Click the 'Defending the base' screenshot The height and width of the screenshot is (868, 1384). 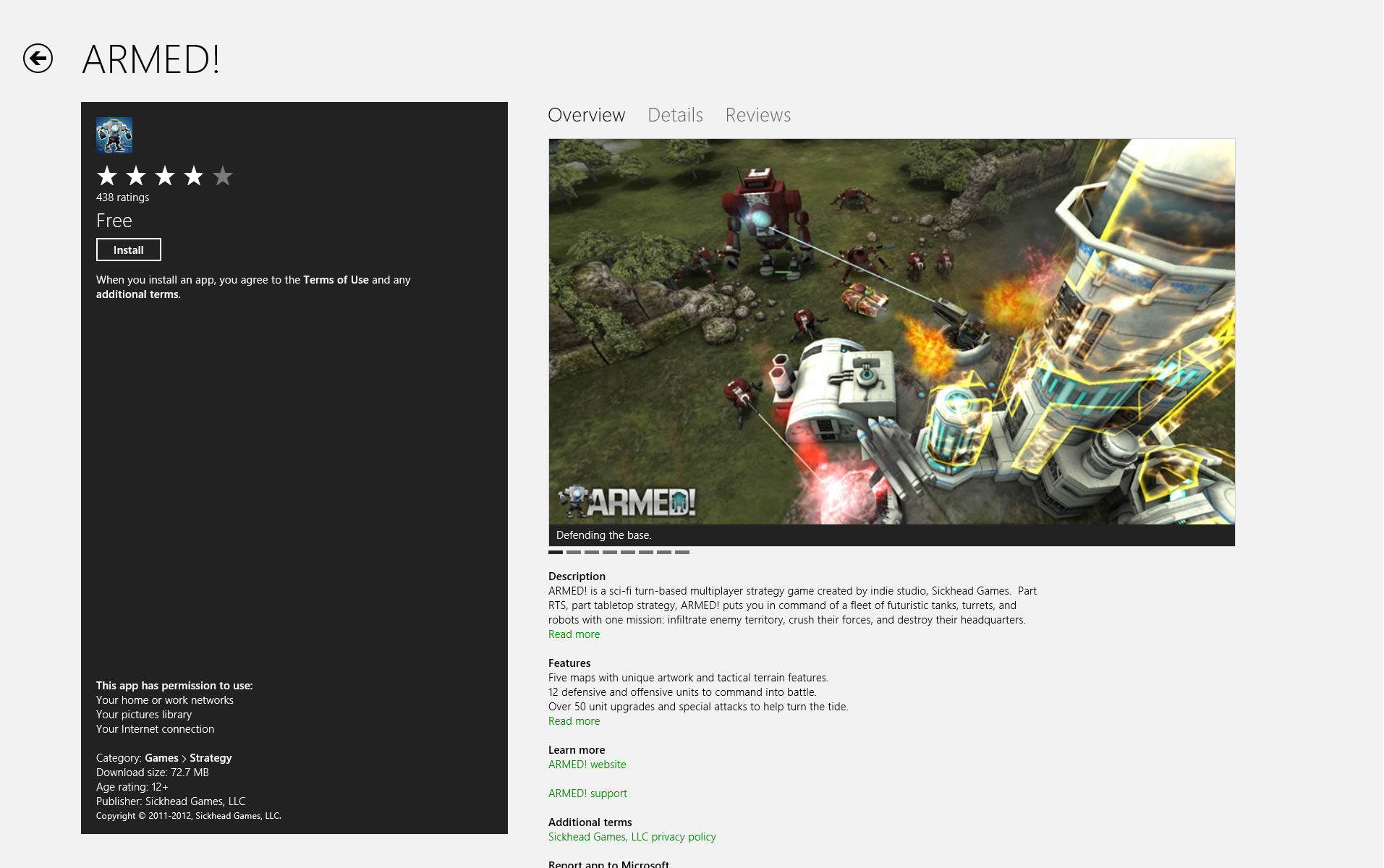(x=891, y=331)
